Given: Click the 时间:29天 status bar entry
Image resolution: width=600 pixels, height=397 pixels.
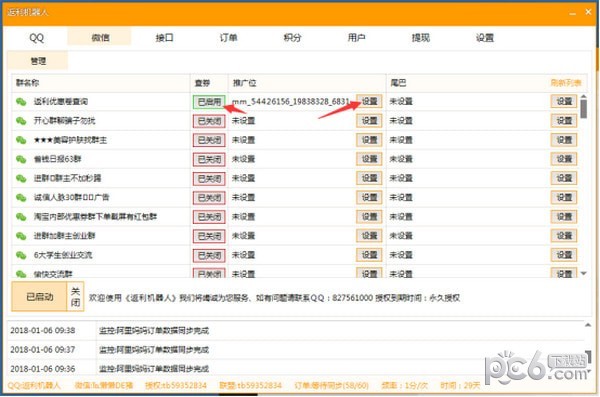Looking at the screenshot, I should [x=460, y=386].
